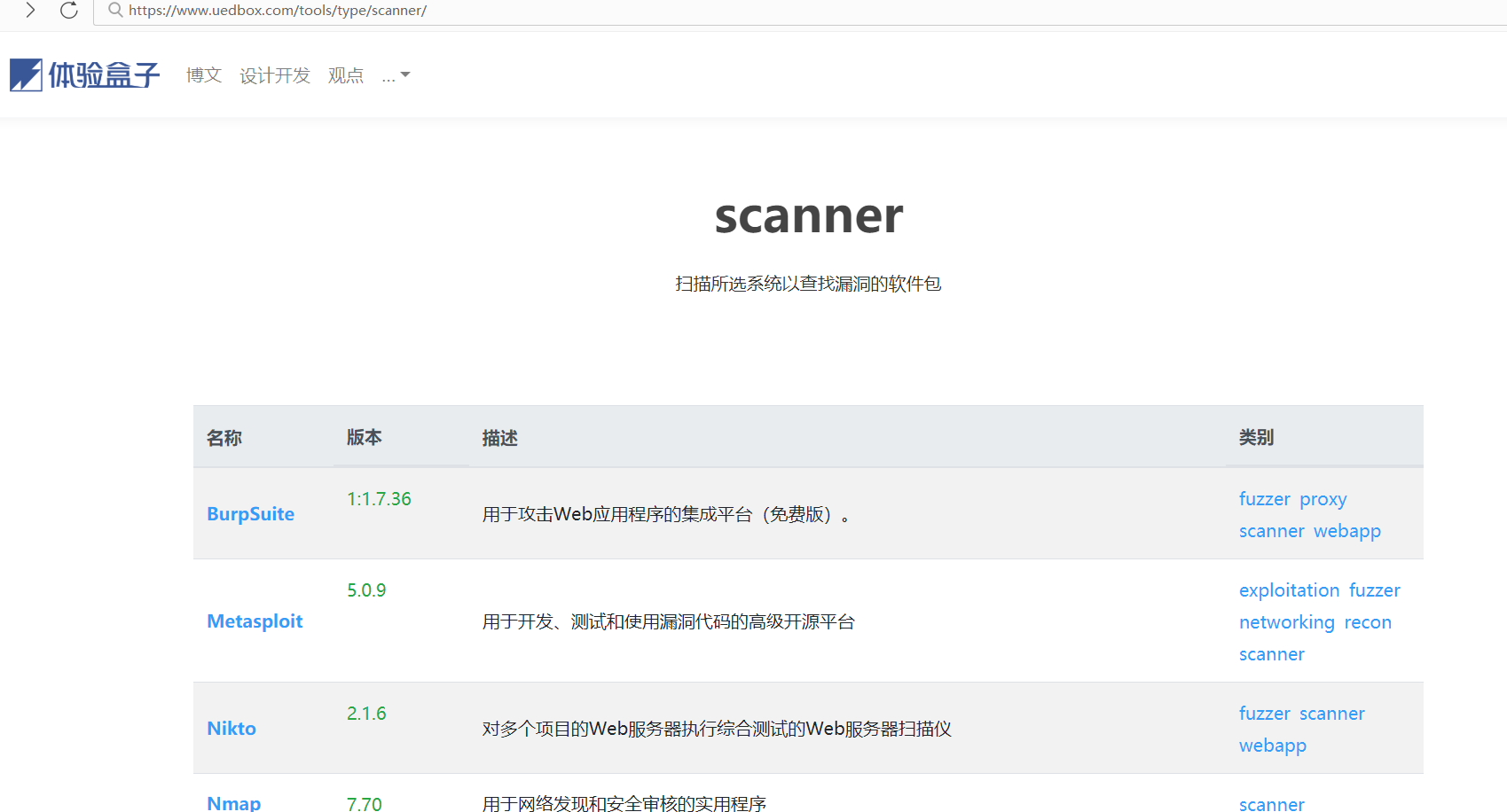The image size is (1507, 812).
Task: Select the webapp tag in Nikto row
Action: pyautogui.click(x=1273, y=746)
